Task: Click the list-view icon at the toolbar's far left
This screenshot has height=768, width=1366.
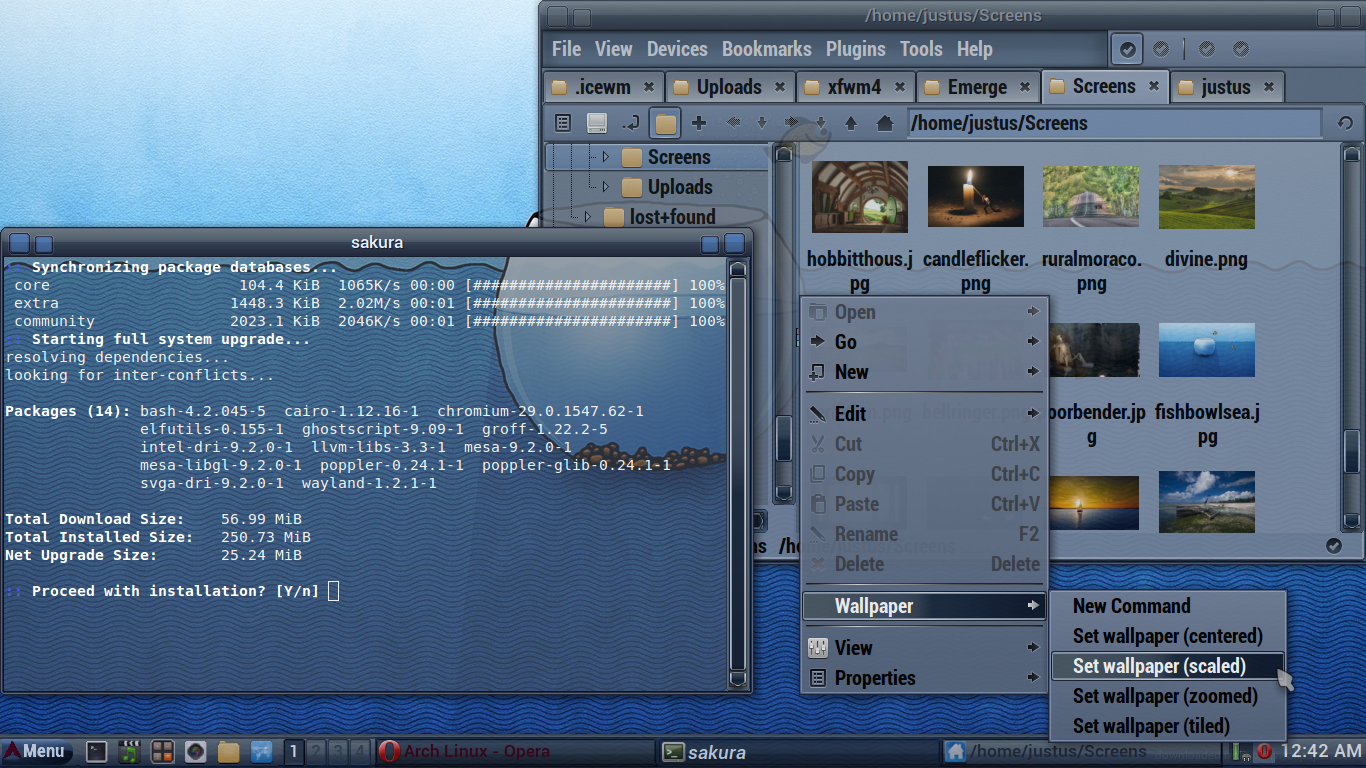Action: pos(563,123)
